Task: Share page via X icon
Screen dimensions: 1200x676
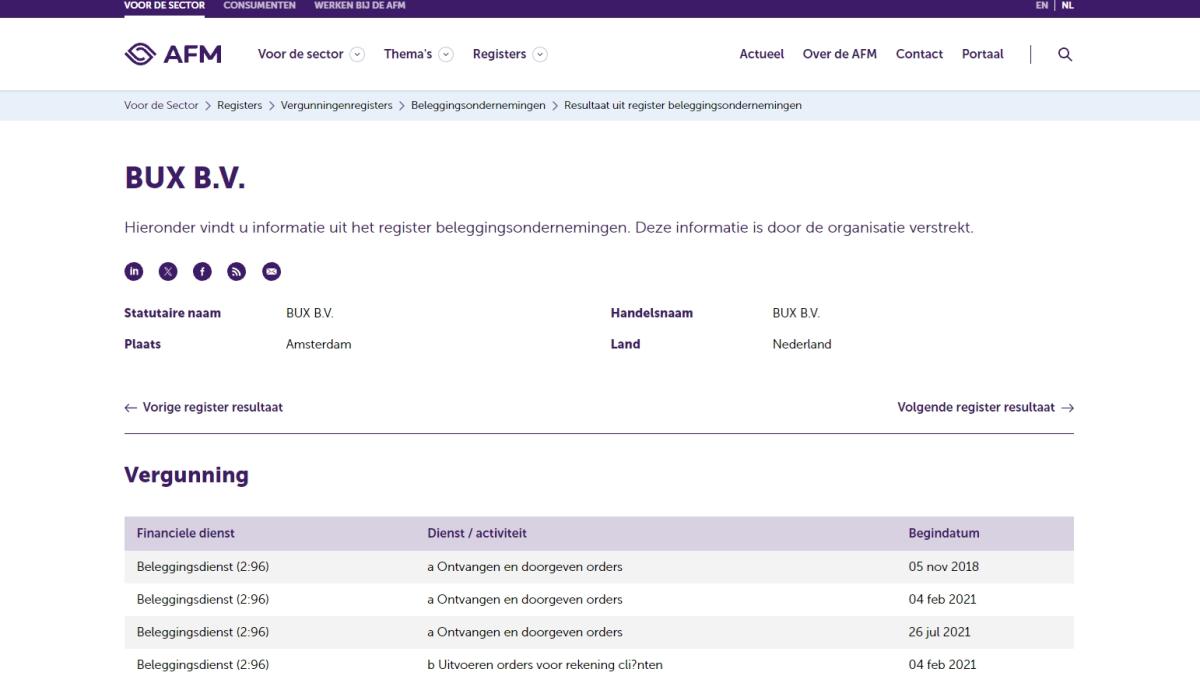Action: (x=168, y=271)
